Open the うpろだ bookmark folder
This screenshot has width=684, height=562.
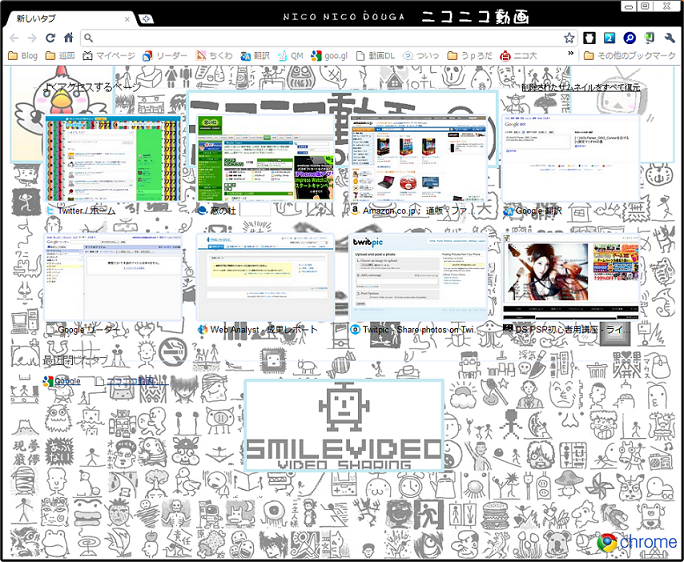pyautogui.click(x=470, y=56)
